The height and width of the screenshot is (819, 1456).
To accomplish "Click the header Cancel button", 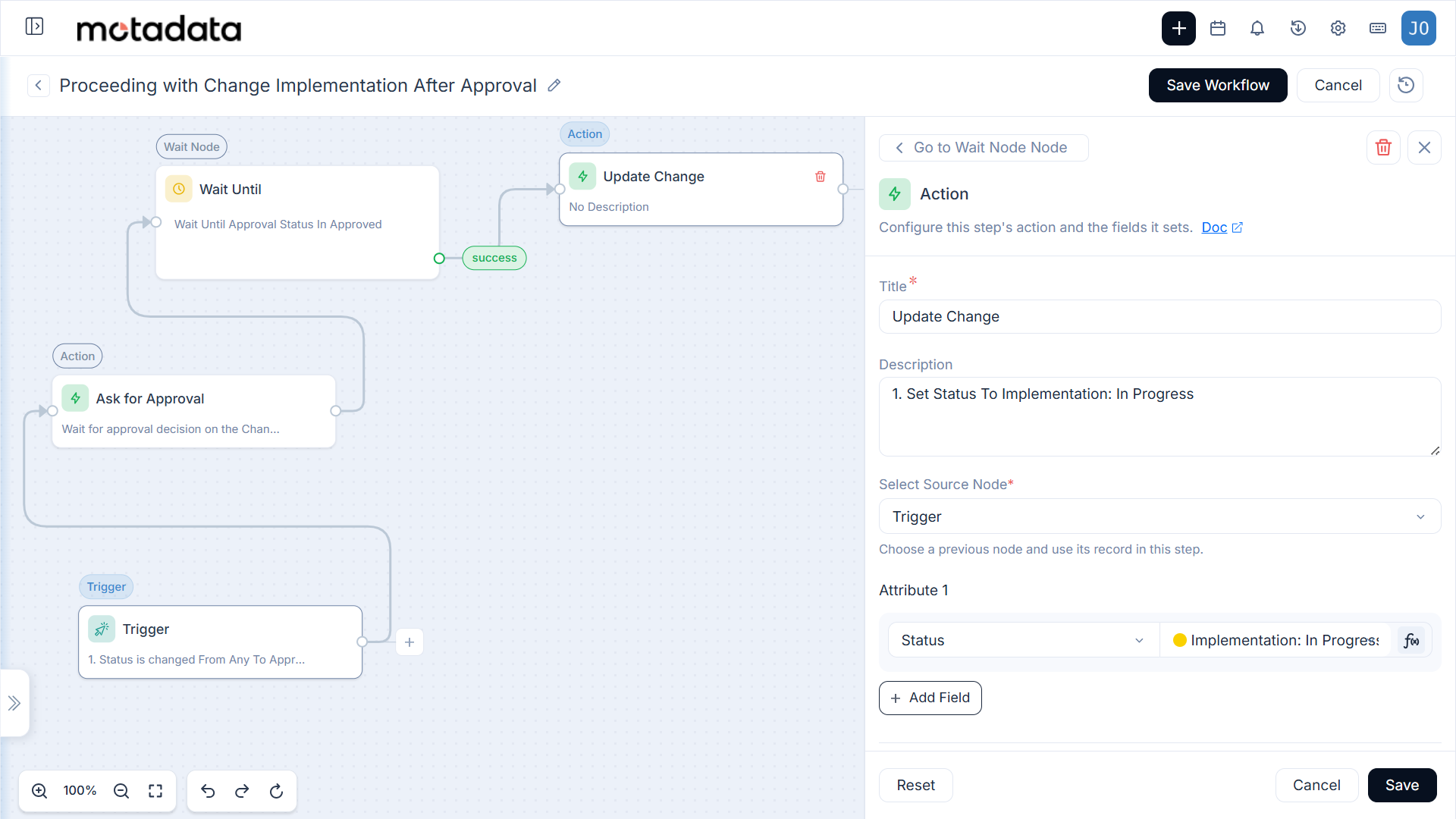I will coord(1338,85).
